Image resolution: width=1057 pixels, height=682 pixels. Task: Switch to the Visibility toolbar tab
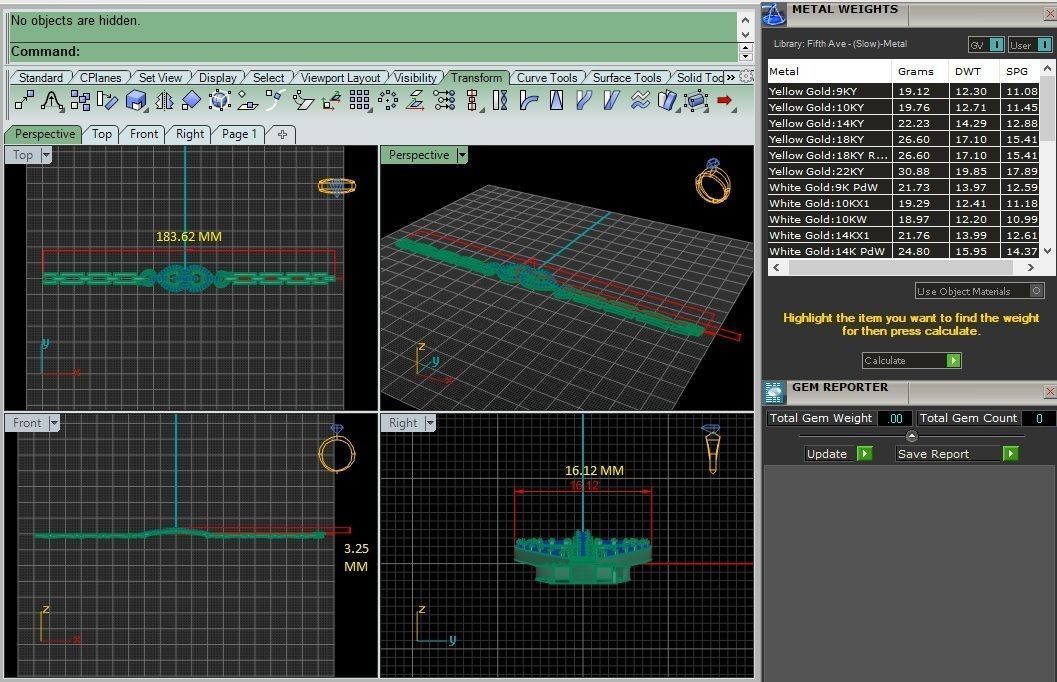click(x=415, y=78)
